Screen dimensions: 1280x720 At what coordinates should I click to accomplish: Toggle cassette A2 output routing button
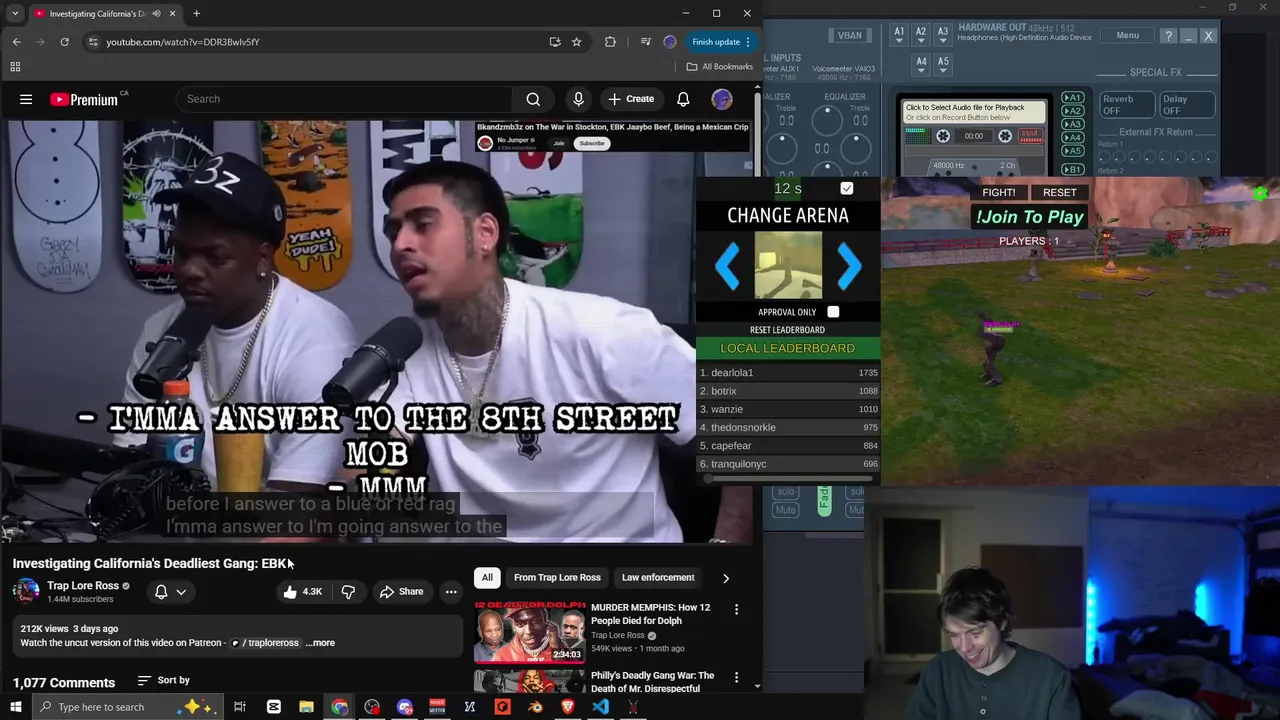pos(1072,111)
